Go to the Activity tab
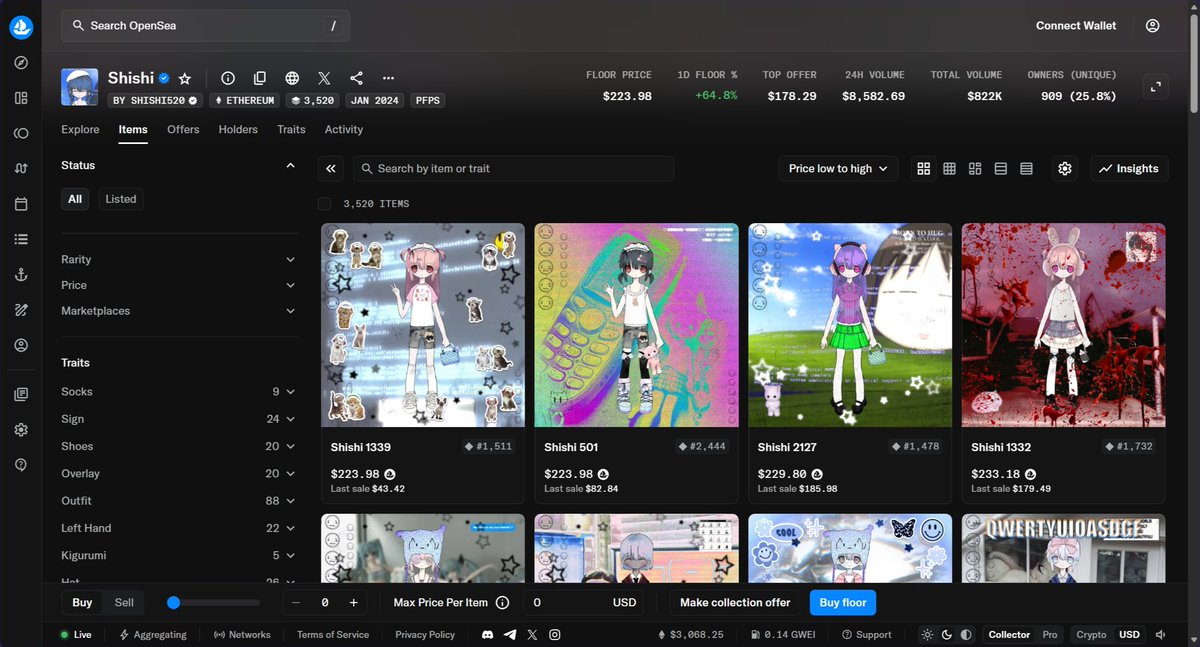 tap(344, 129)
